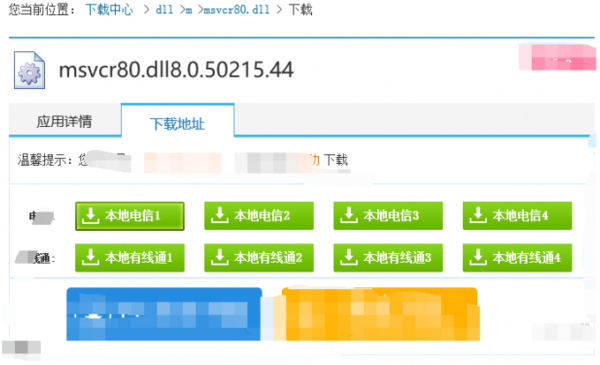The width and height of the screenshot is (600, 365).
Task: Click the large orange blurred button
Action: (x=380, y=314)
